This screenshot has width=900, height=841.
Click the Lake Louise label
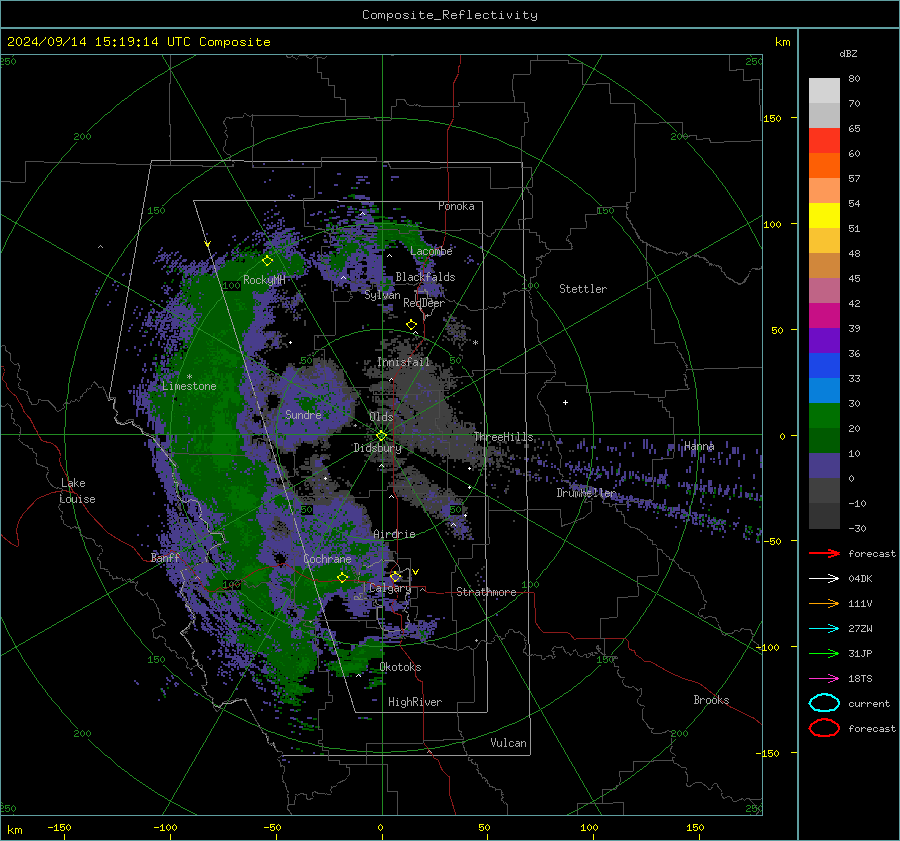[x=78, y=491]
